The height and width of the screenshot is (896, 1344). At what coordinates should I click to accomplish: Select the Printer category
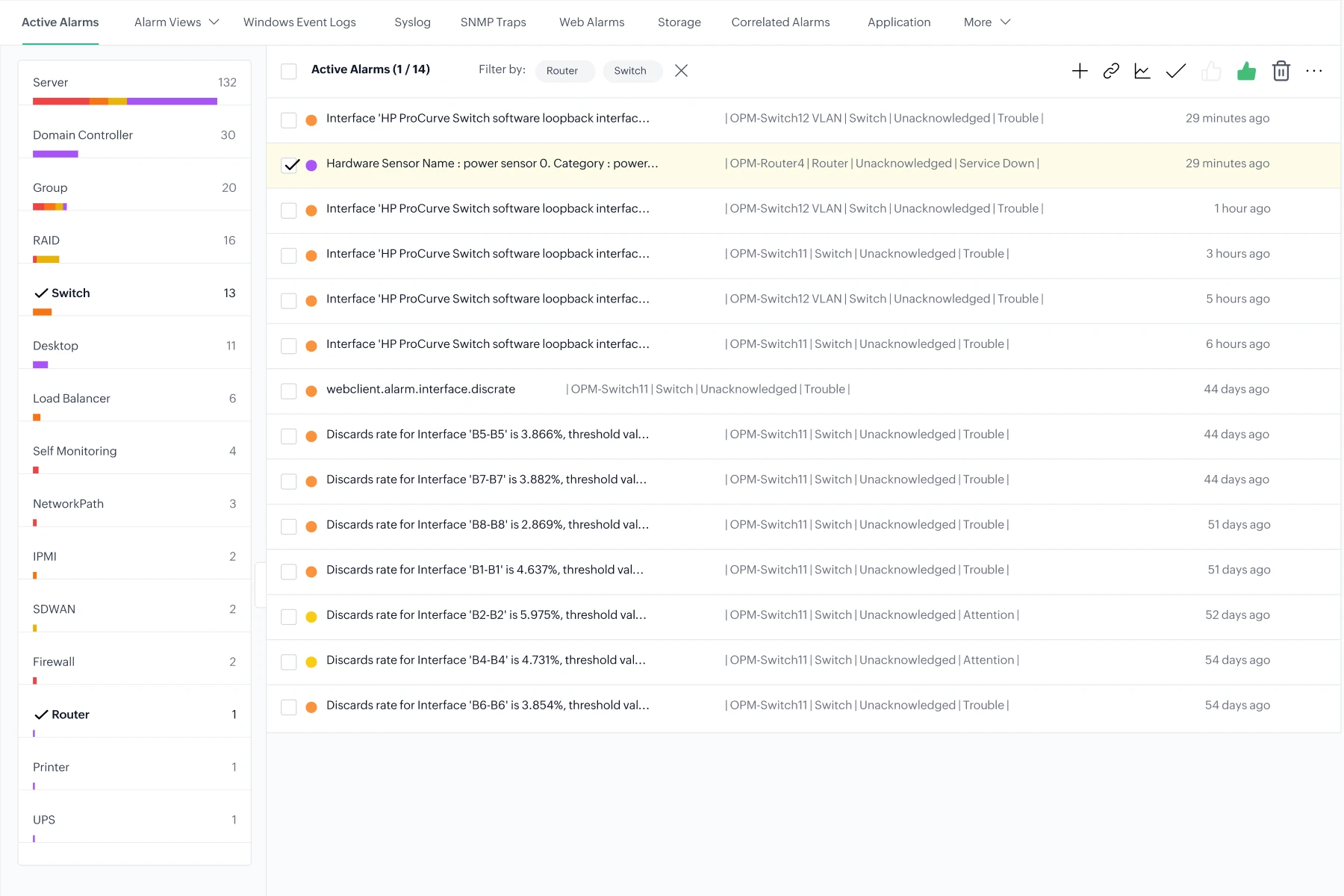click(x=134, y=767)
